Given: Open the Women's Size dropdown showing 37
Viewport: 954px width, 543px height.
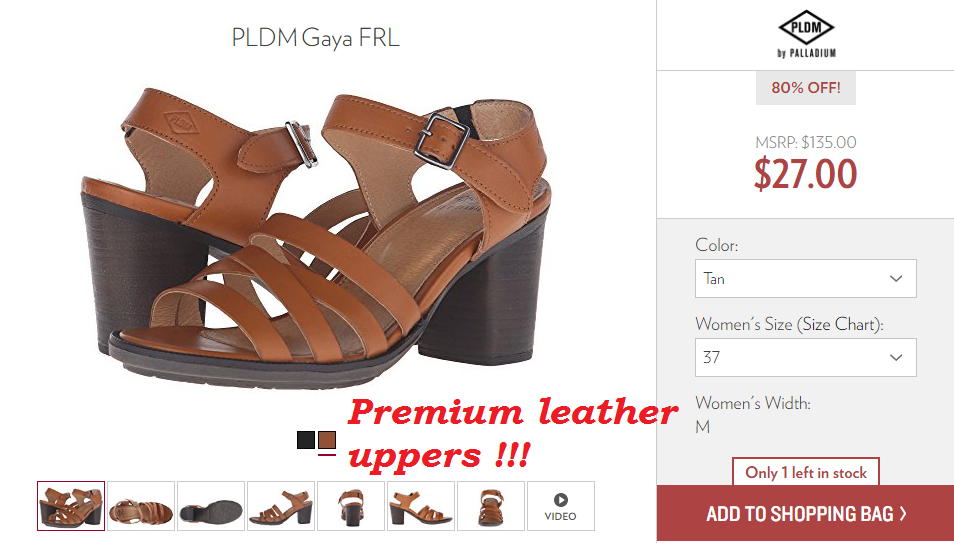Looking at the screenshot, I should (x=806, y=357).
